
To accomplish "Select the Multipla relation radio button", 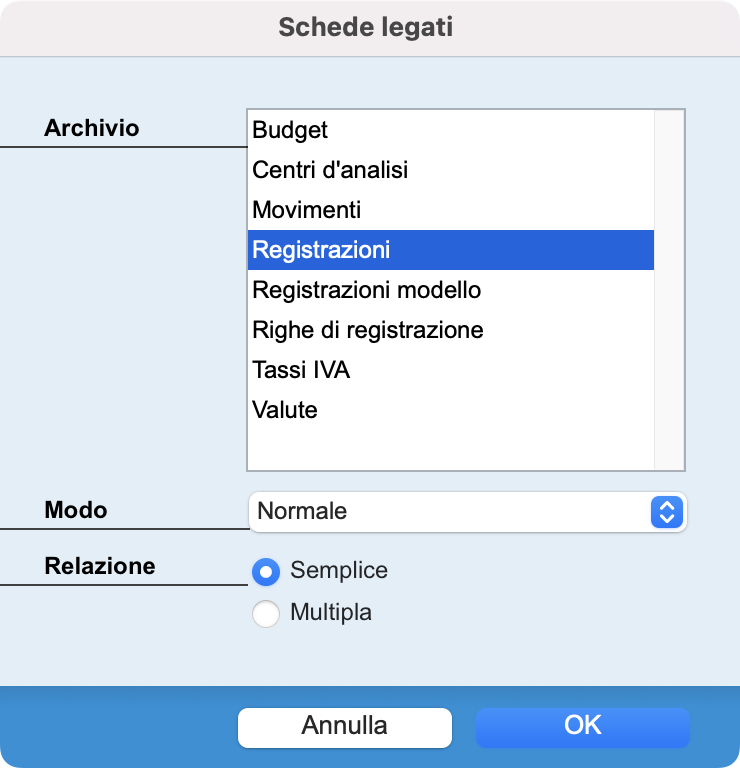I will point(266,613).
